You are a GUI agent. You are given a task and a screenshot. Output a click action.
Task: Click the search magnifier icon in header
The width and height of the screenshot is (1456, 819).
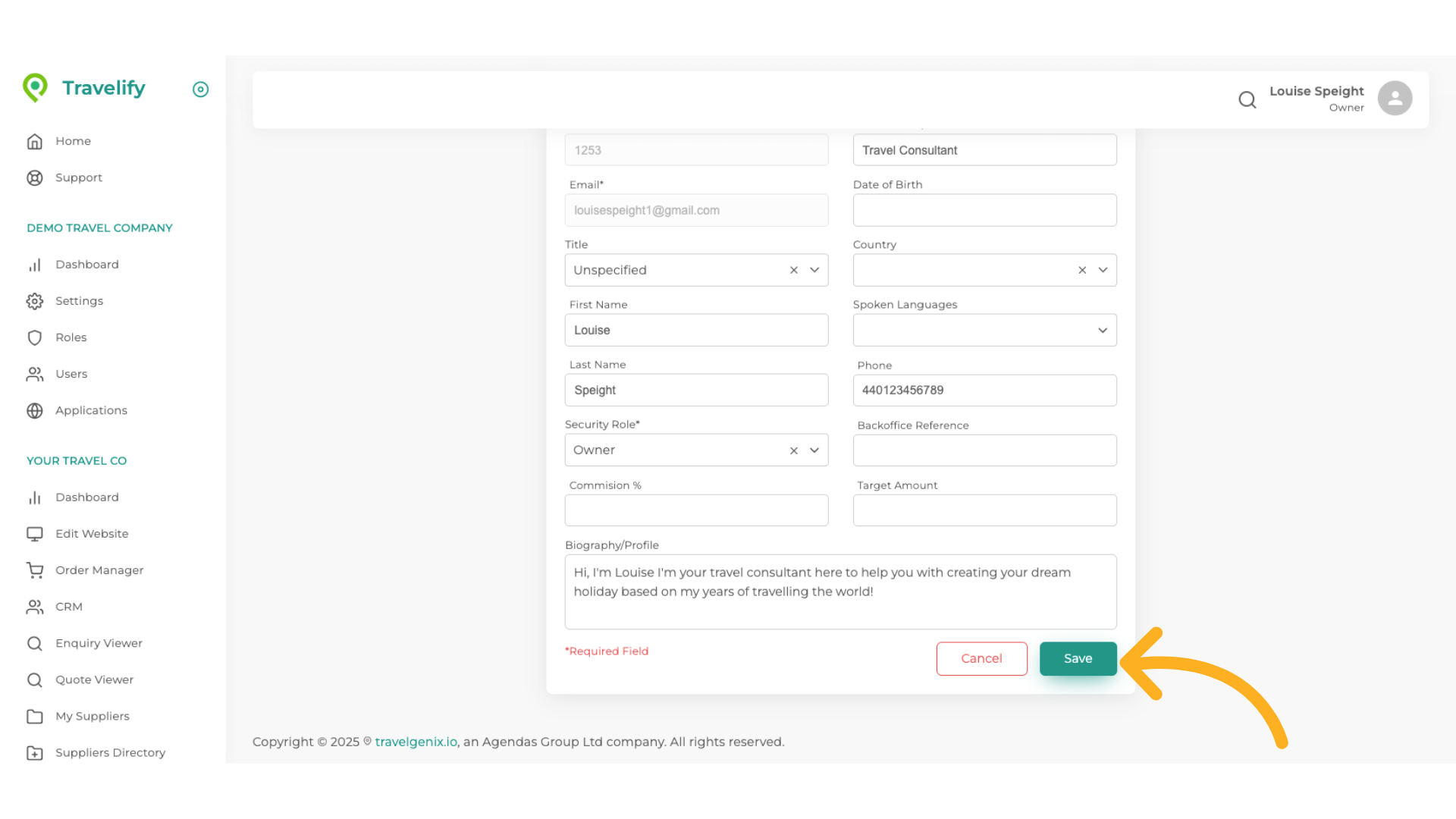click(1247, 99)
